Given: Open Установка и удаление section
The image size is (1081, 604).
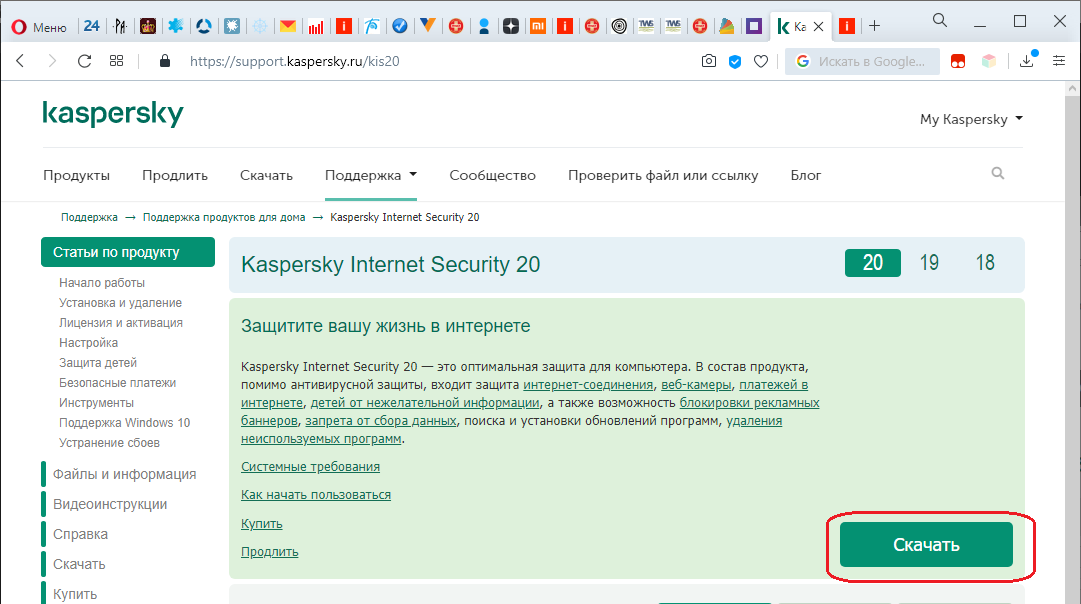Looking at the screenshot, I should pyautogui.click(x=121, y=303).
